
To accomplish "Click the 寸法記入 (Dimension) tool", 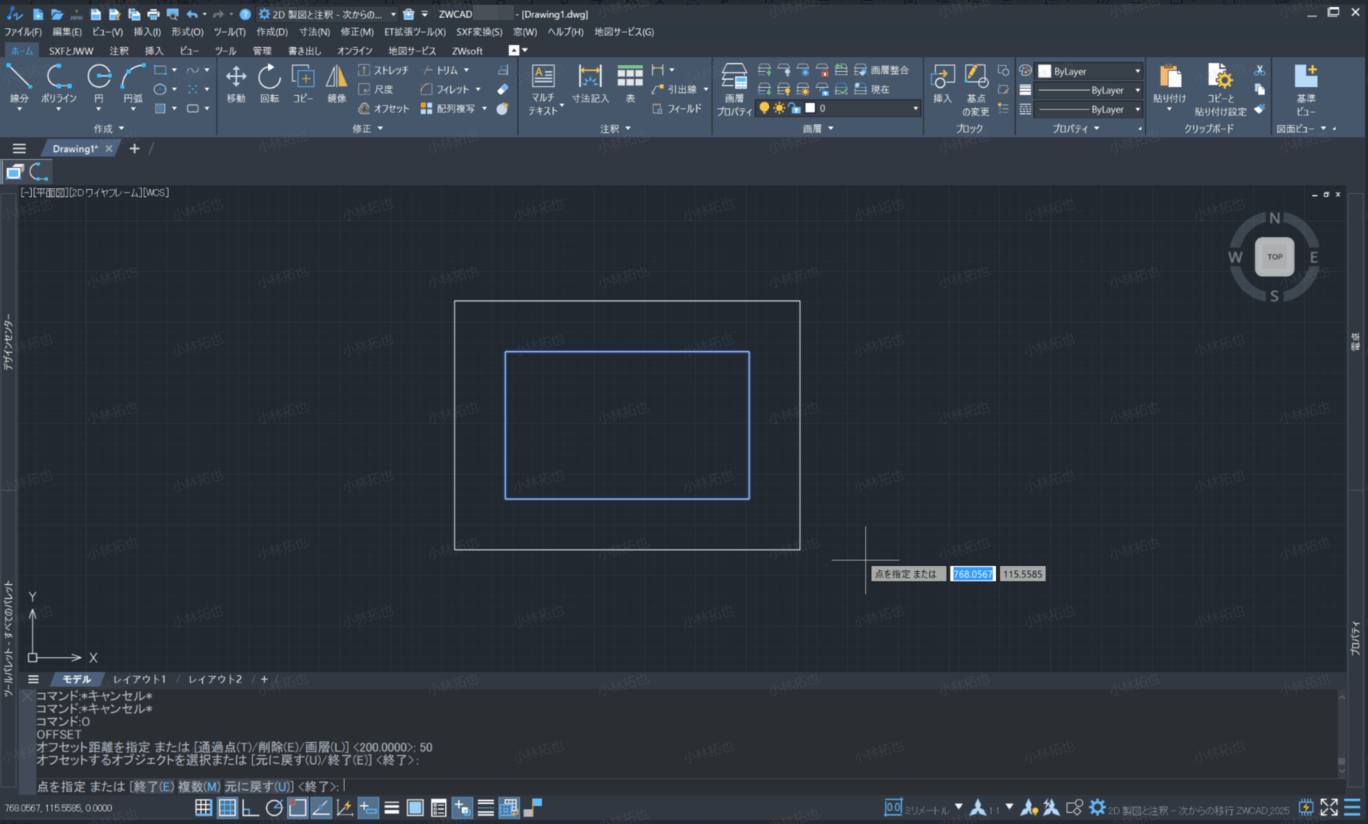I will pos(590,85).
